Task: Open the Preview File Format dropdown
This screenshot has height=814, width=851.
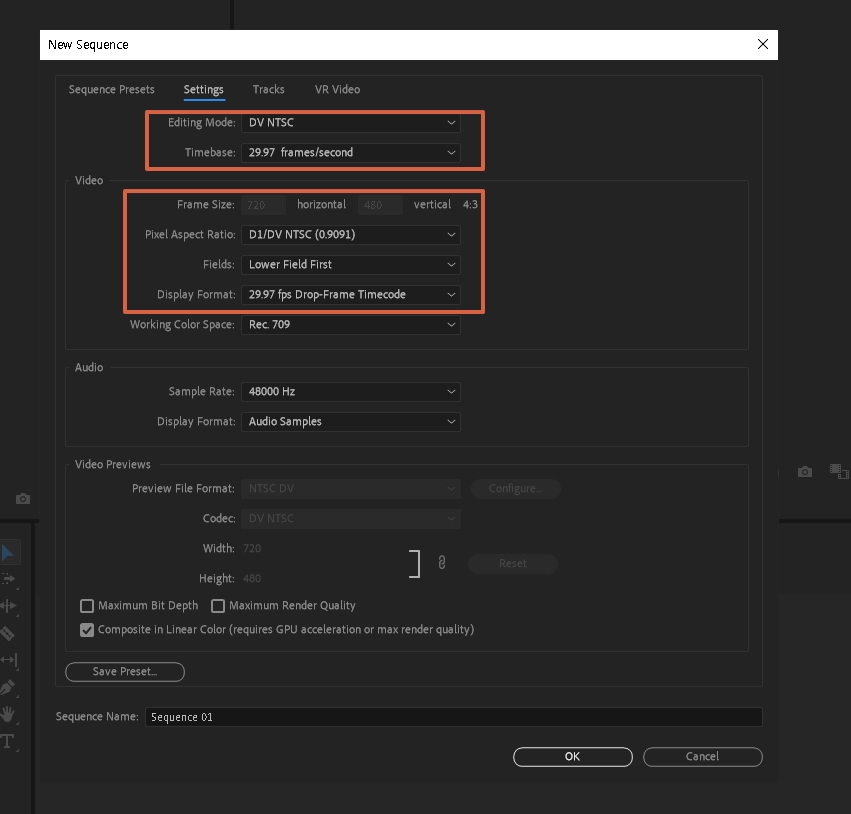Action: (x=351, y=488)
